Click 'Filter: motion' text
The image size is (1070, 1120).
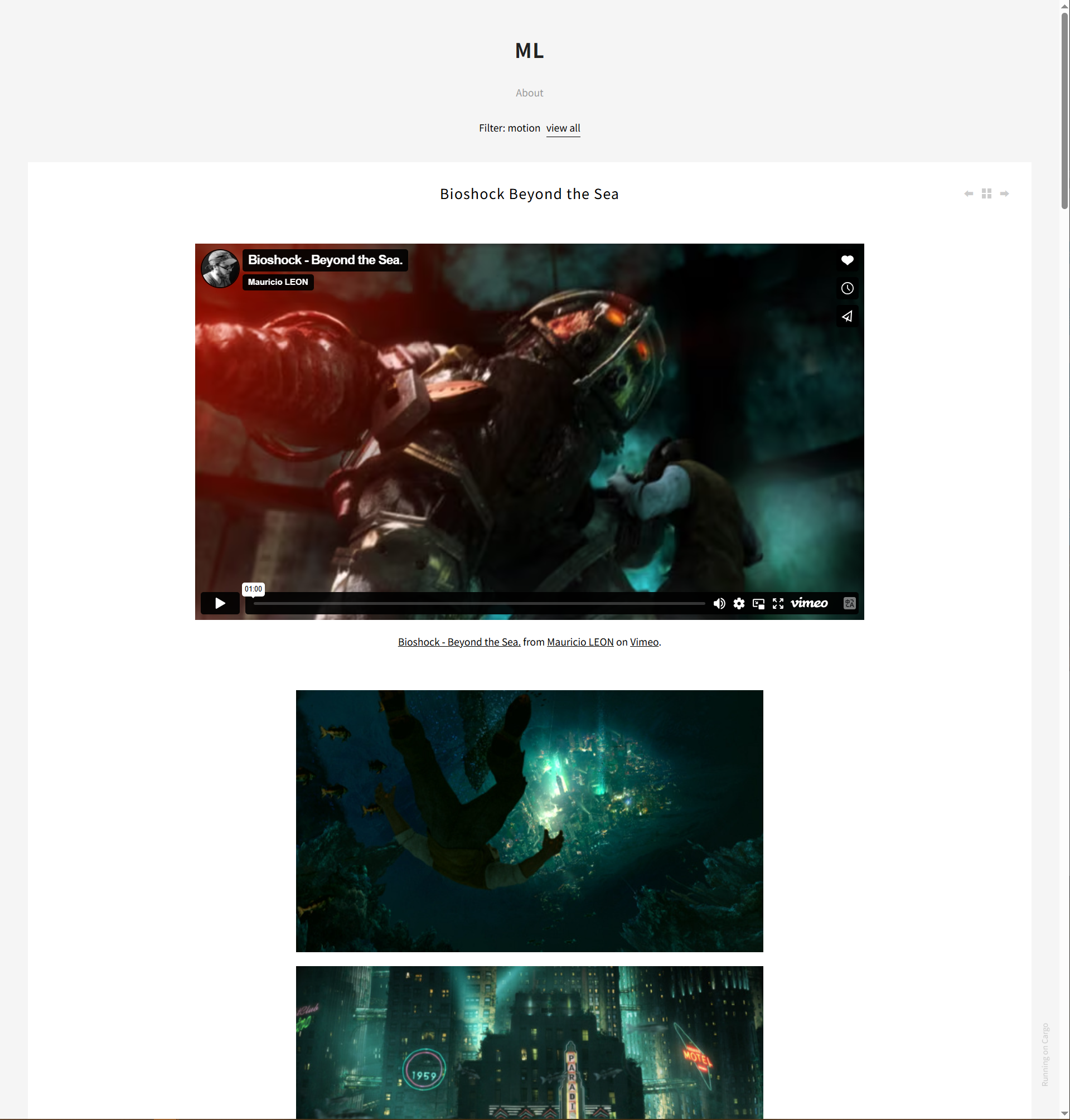point(509,128)
